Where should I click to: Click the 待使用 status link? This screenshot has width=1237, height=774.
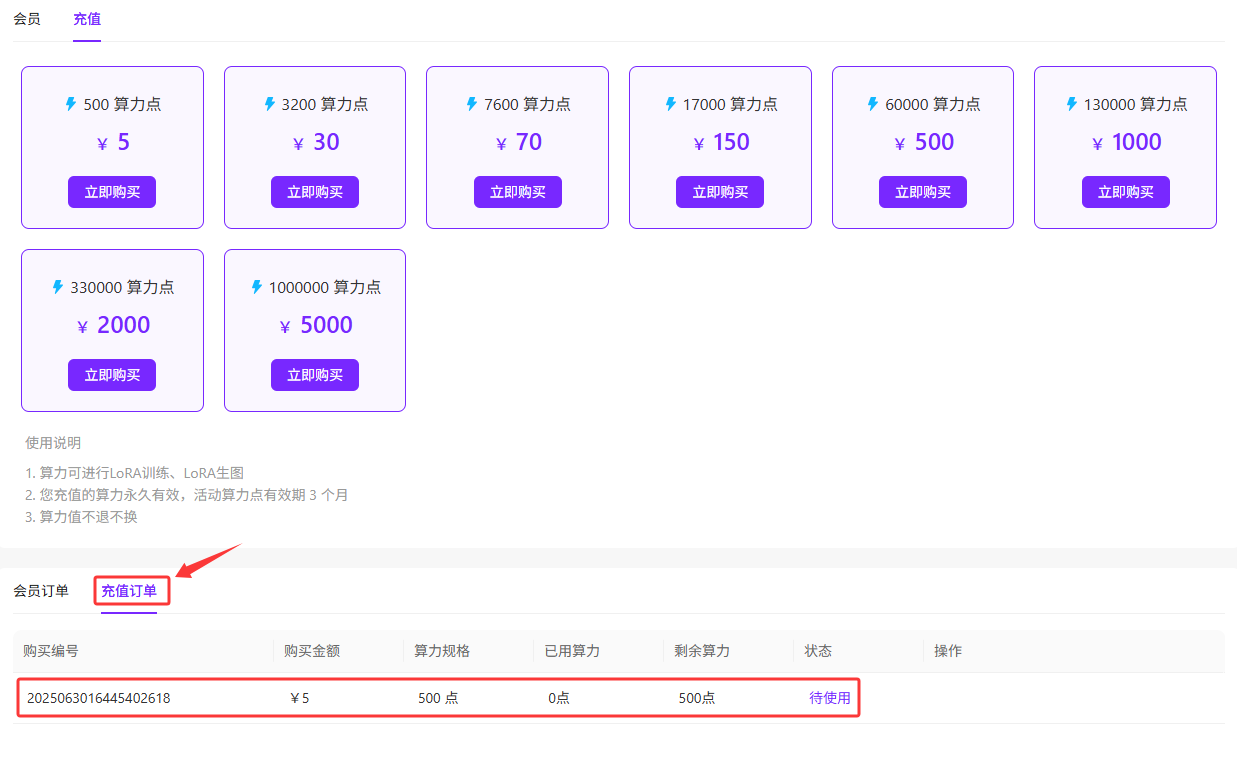829,698
